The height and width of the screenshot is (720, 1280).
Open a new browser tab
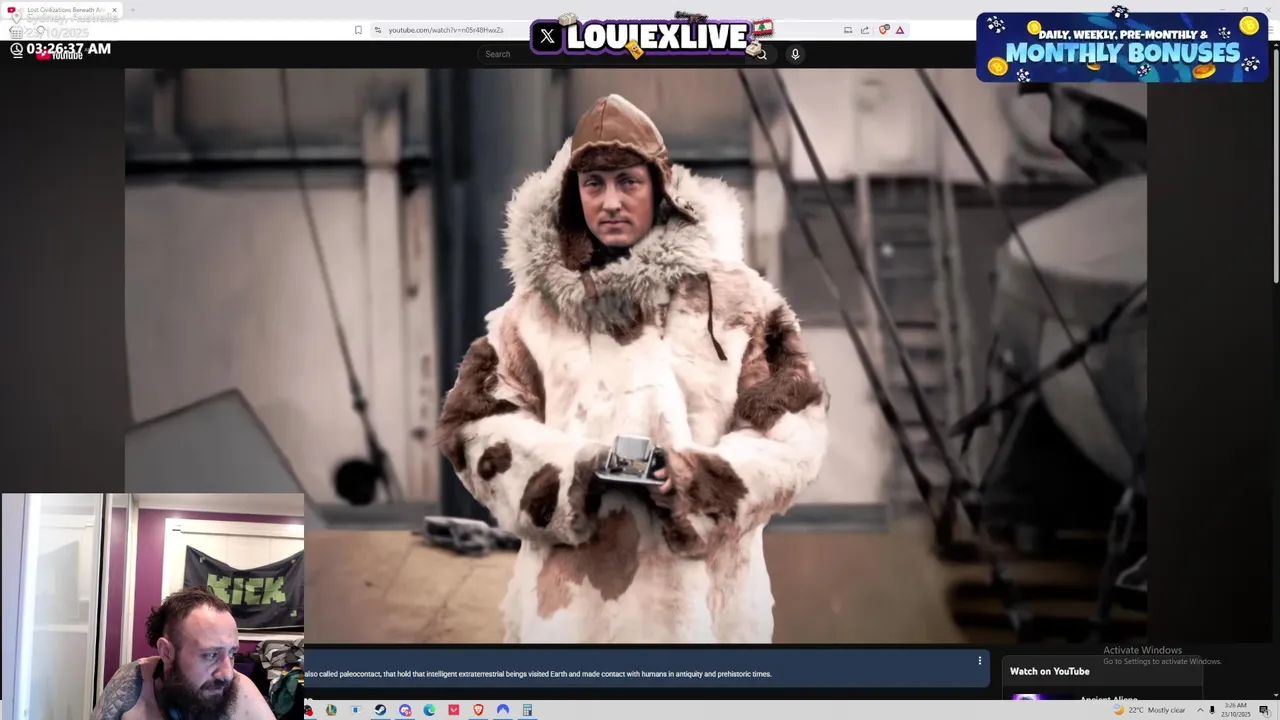click(x=132, y=10)
